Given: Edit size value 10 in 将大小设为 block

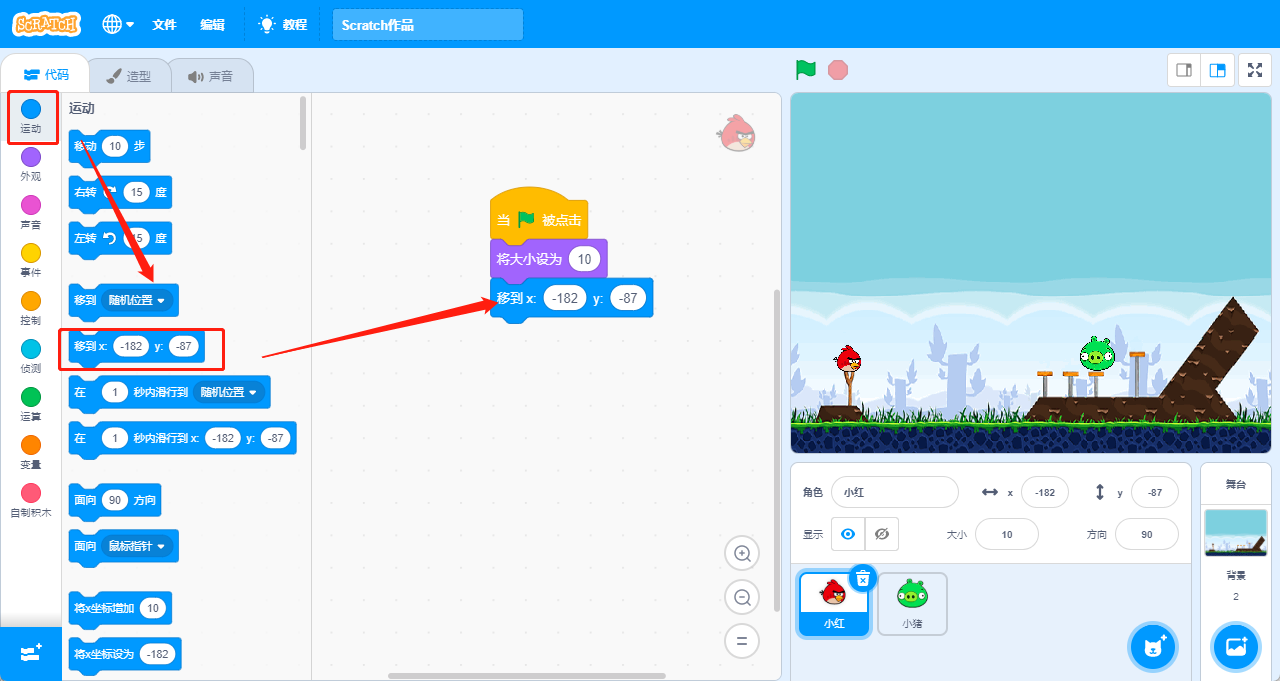Looking at the screenshot, I should tap(585, 259).
